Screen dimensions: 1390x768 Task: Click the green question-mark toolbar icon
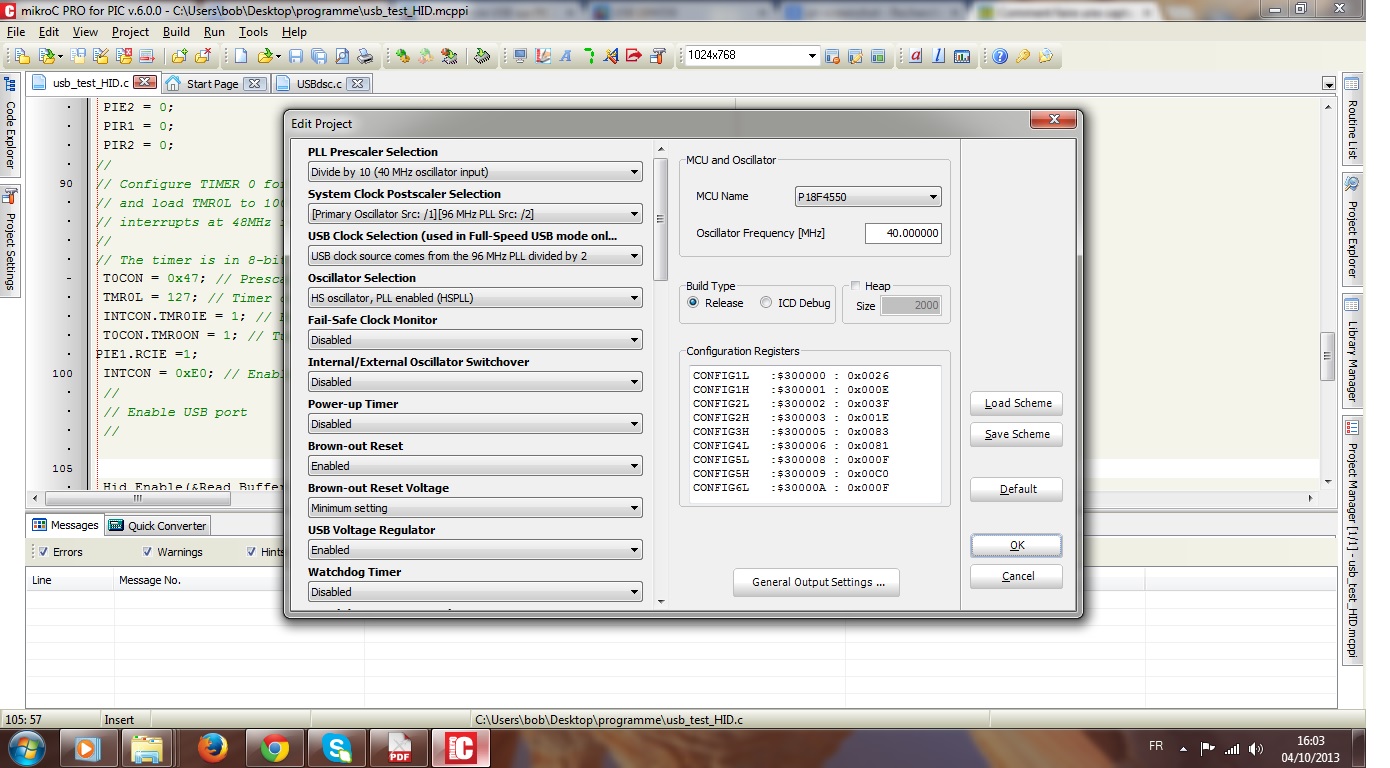[x=589, y=56]
